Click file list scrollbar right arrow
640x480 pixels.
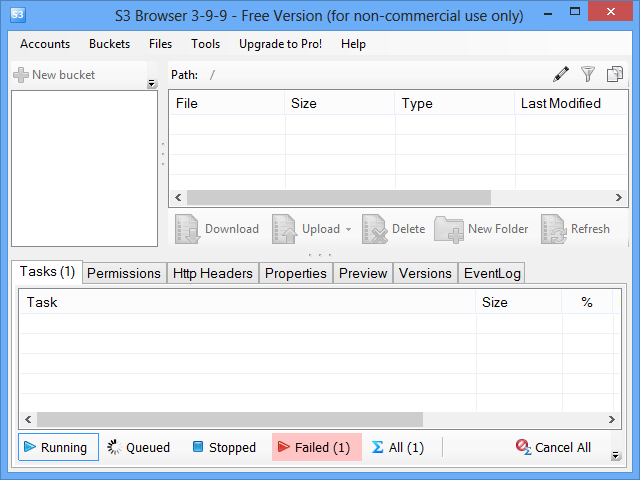[x=619, y=198]
